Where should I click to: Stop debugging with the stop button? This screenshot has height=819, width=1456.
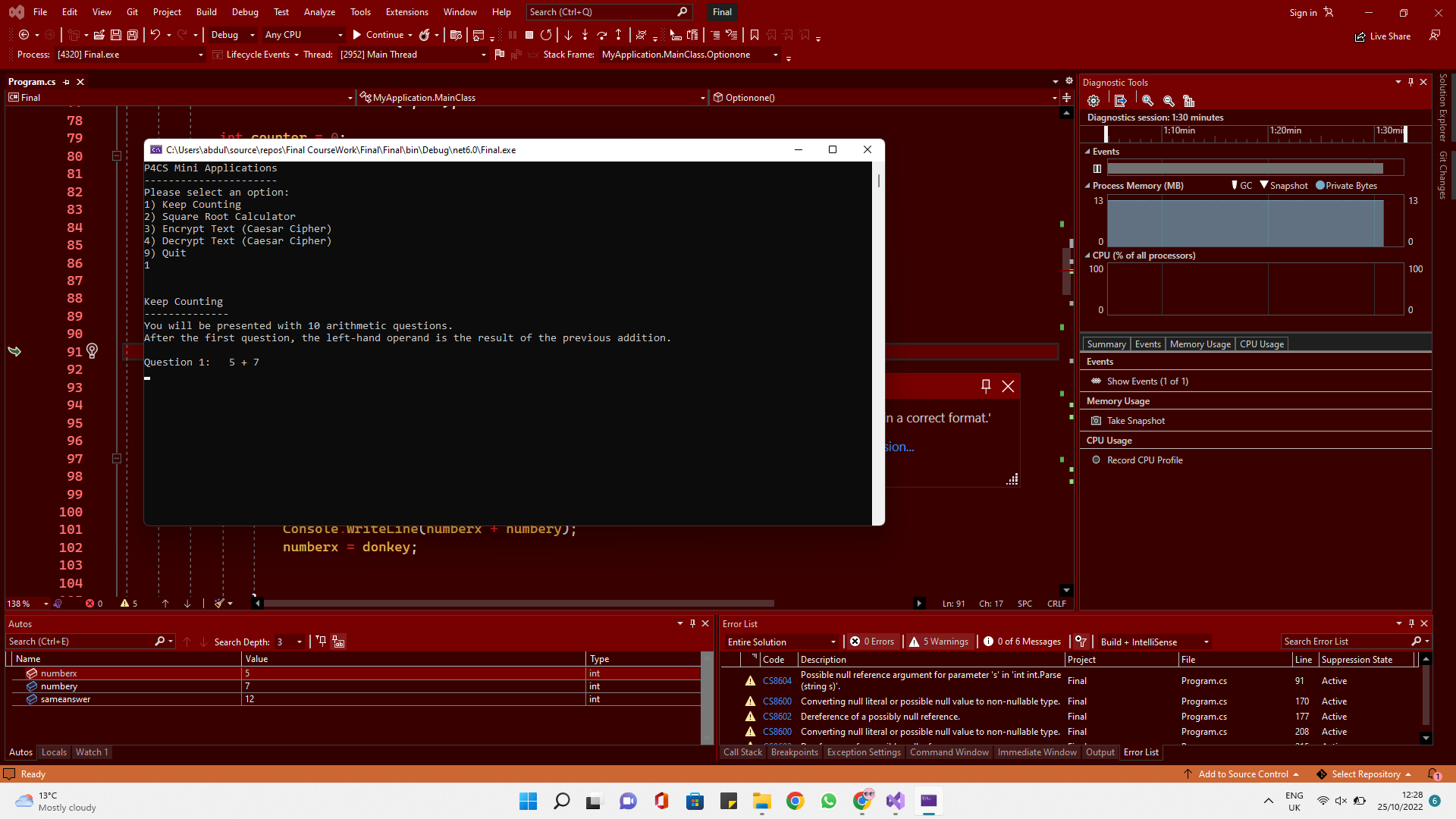click(529, 35)
